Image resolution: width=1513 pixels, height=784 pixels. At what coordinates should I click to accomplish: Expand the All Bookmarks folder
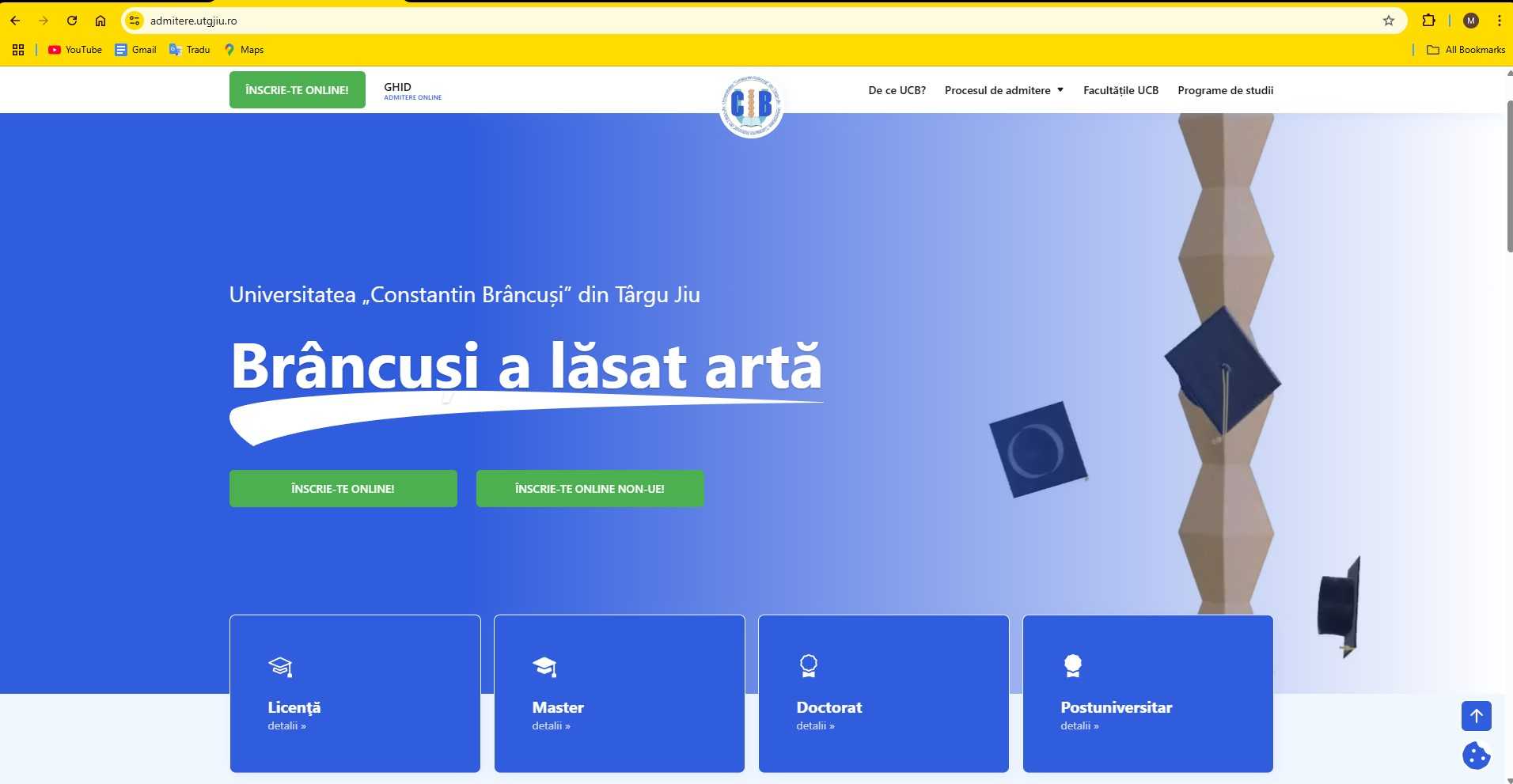tap(1465, 50)
